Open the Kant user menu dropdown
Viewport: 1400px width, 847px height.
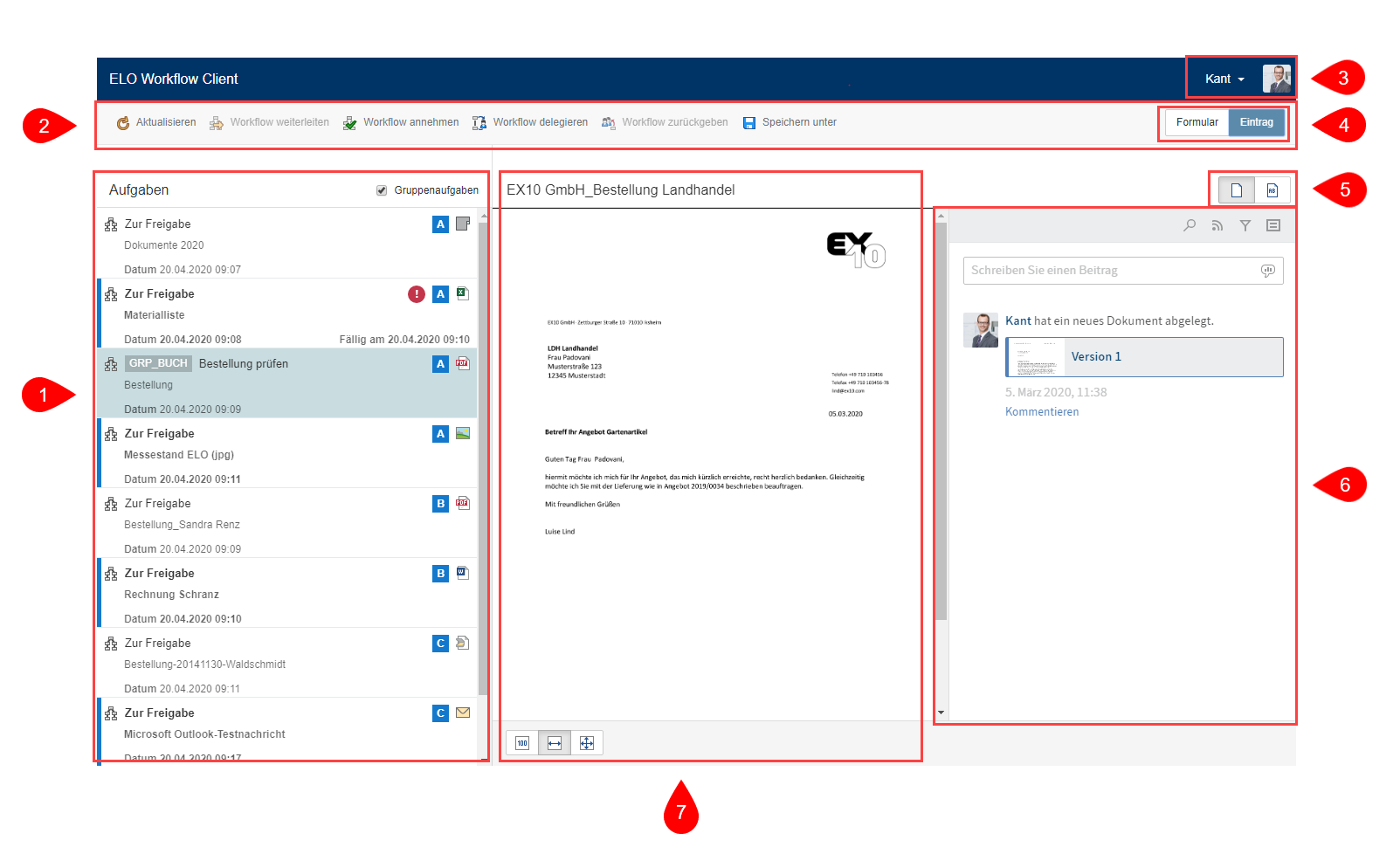pos(1224,79)
